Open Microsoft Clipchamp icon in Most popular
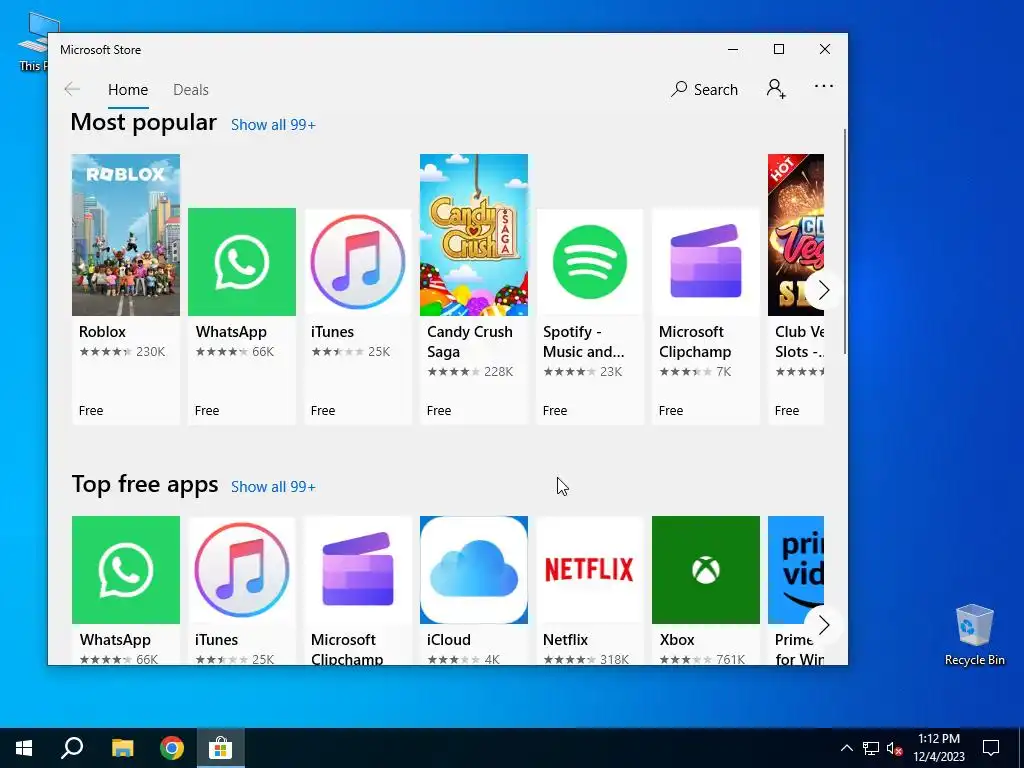 click(705, 262)
